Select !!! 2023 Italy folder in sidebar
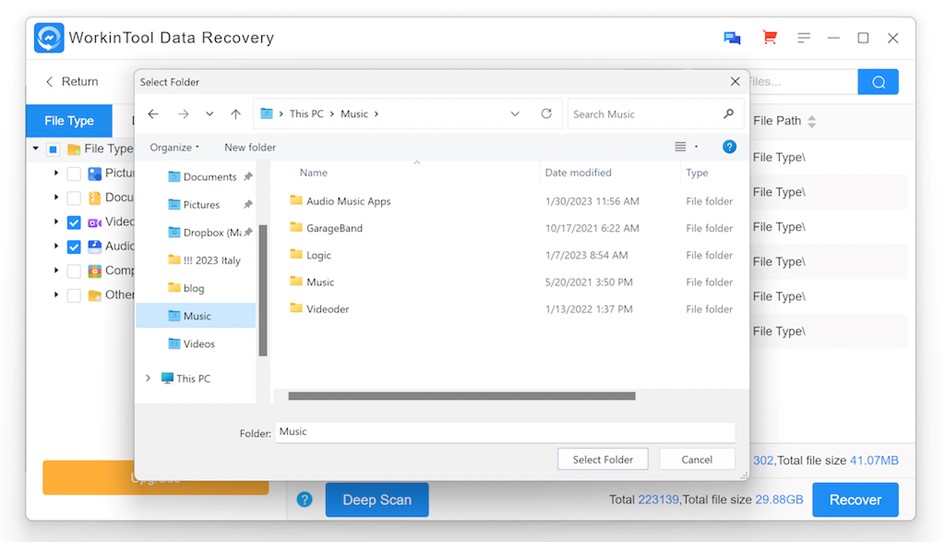Image resolution: width=945 pixels, height=542 pixels. pyautogui.click(x=204, y=260)
